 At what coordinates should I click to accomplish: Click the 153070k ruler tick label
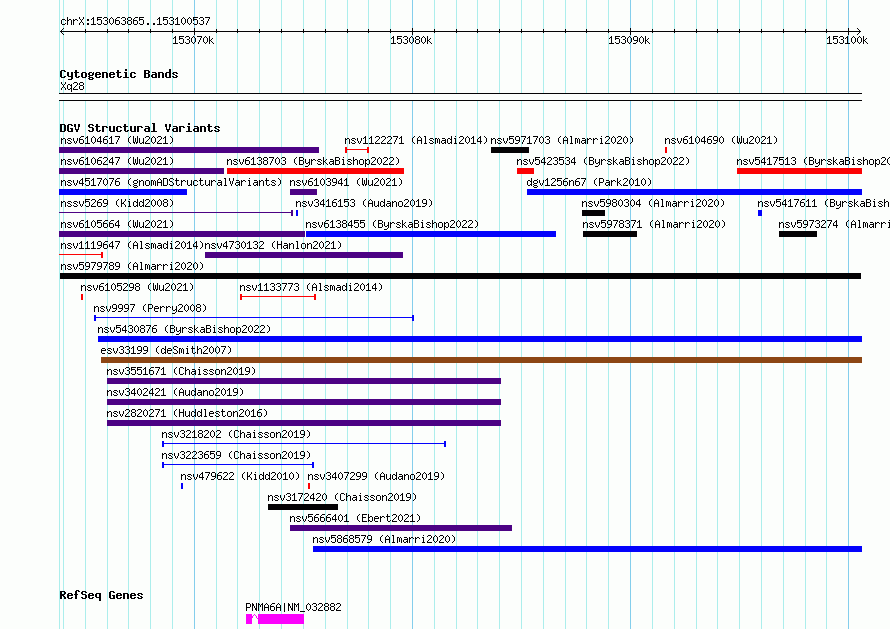(x=194, y=40)
